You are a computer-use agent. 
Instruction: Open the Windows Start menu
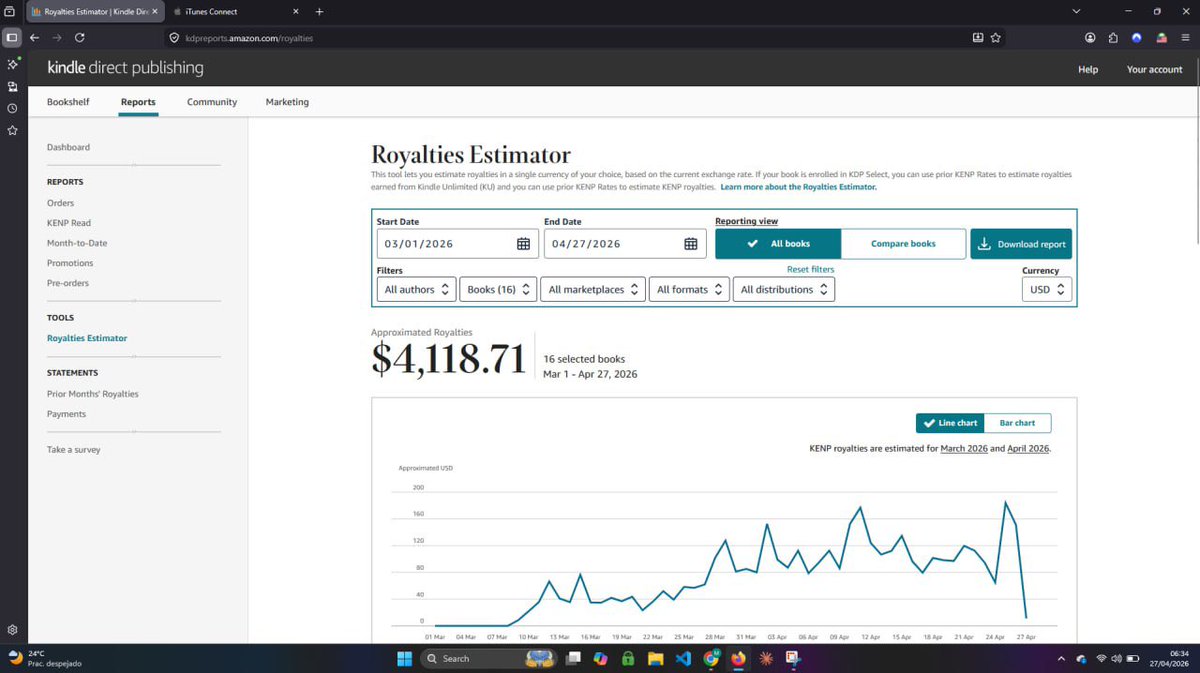[404, 658]
